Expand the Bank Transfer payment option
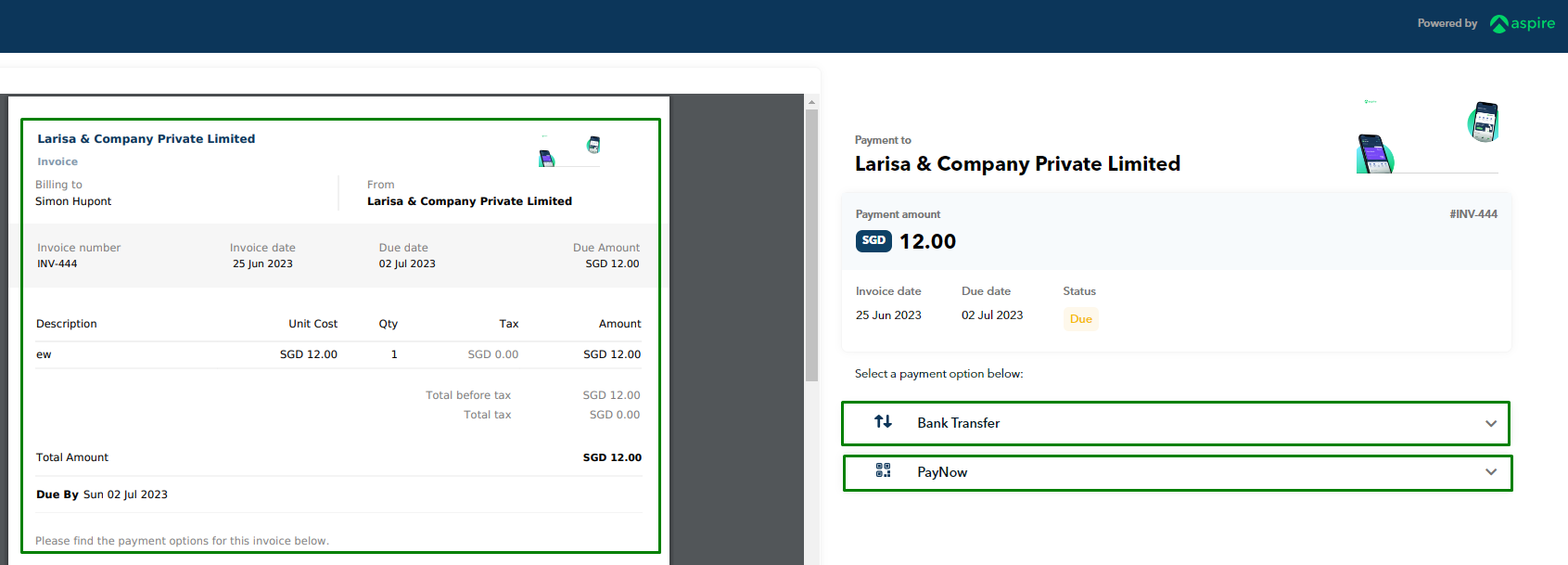The image size is (1568, 565). (x=1176, y=423)
